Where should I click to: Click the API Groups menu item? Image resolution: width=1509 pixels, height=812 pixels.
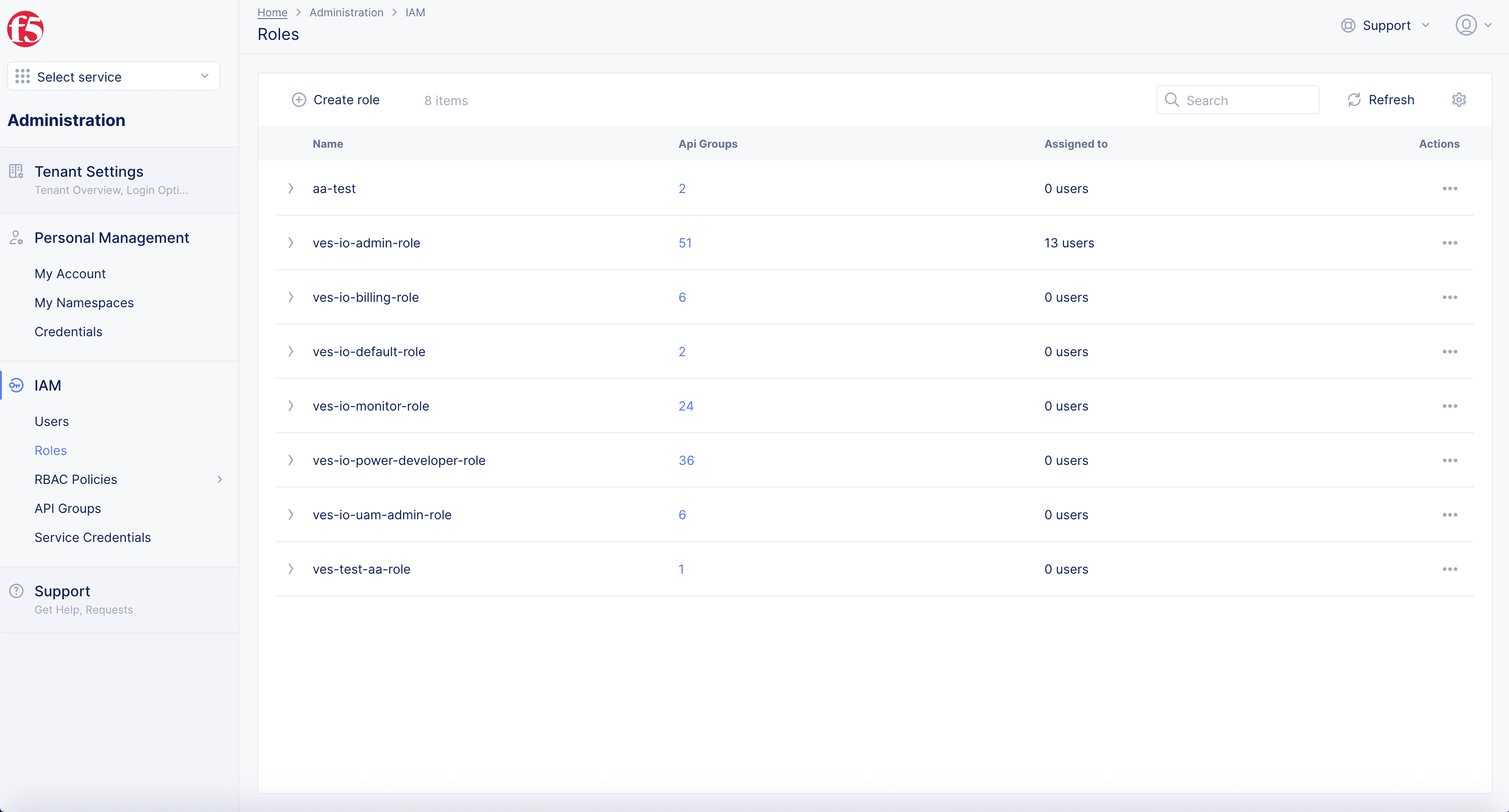pos(67,508)
